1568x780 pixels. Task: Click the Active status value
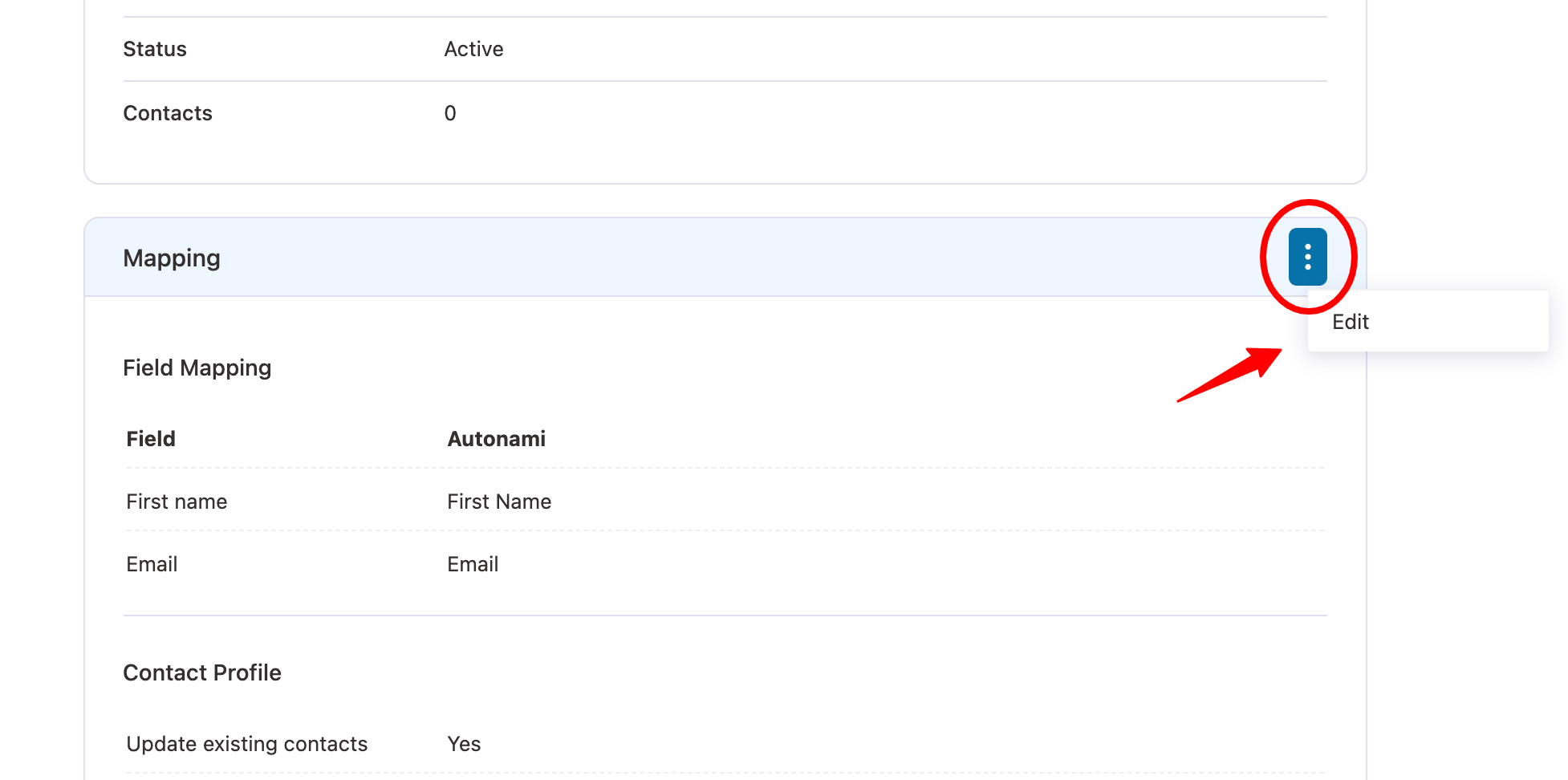click(473, 49)
